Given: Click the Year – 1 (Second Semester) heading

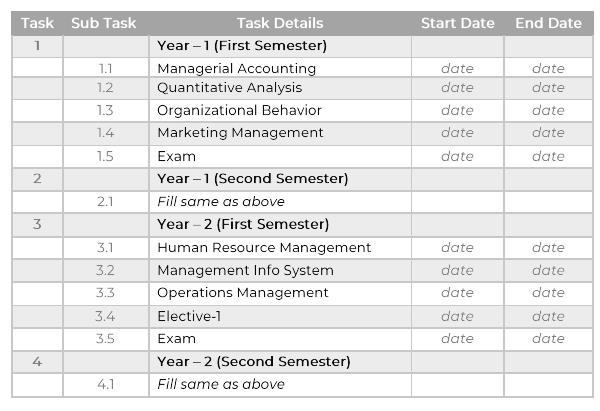Looking at the screenshot, I should pos(253,179).
